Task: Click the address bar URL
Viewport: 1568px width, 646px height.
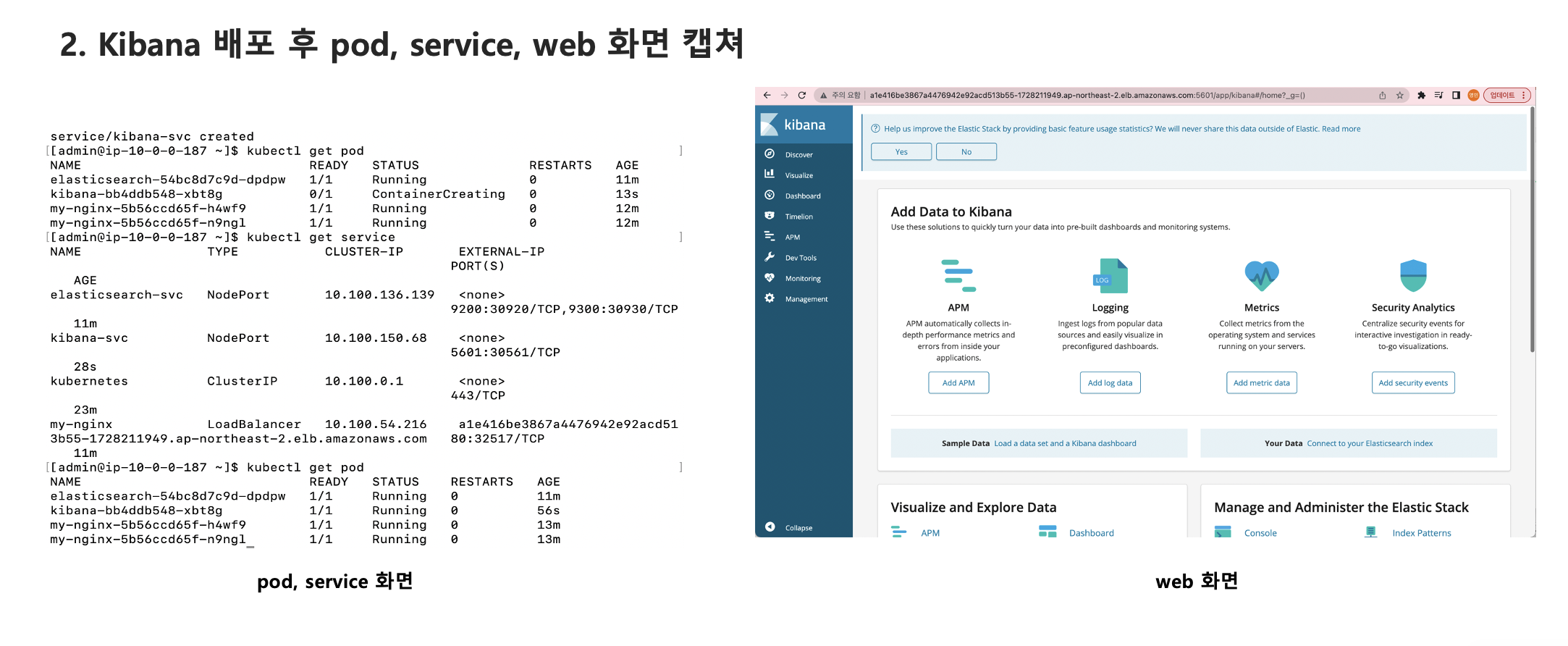Action: 1087,96
